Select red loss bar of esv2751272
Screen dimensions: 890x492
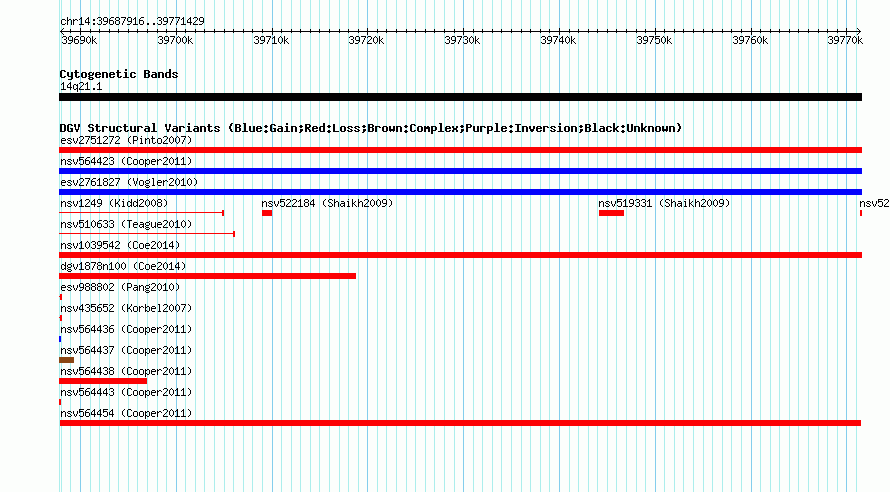(x=460, y=150)
